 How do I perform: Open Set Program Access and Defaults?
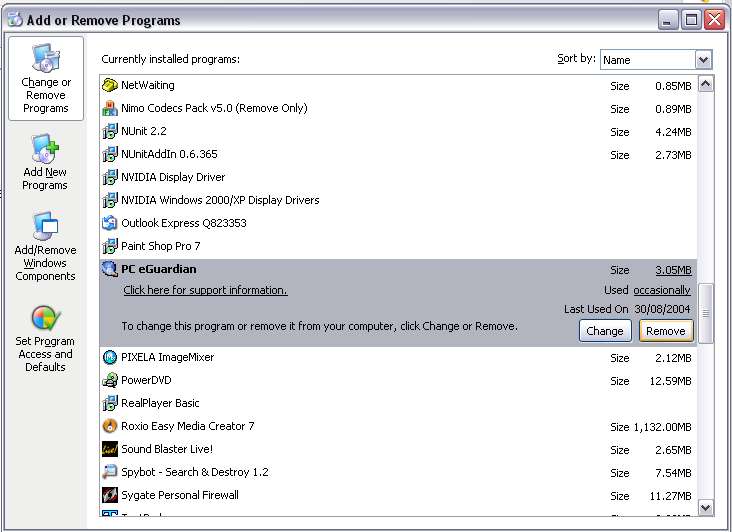(45, 338)
